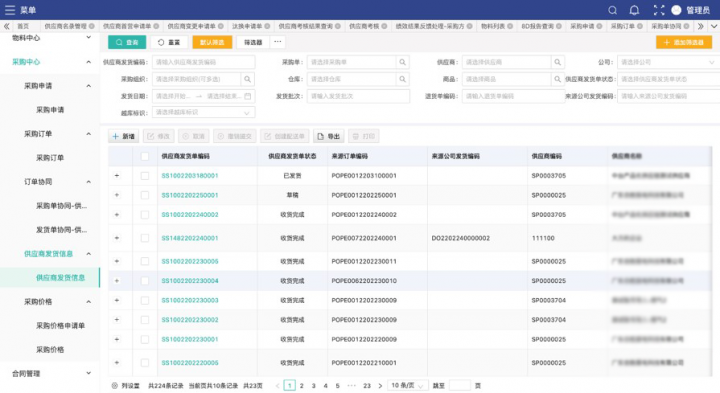Switch to the 首页 tab
The width and height of the screenshot is (720, 393).
pos(23,26)
